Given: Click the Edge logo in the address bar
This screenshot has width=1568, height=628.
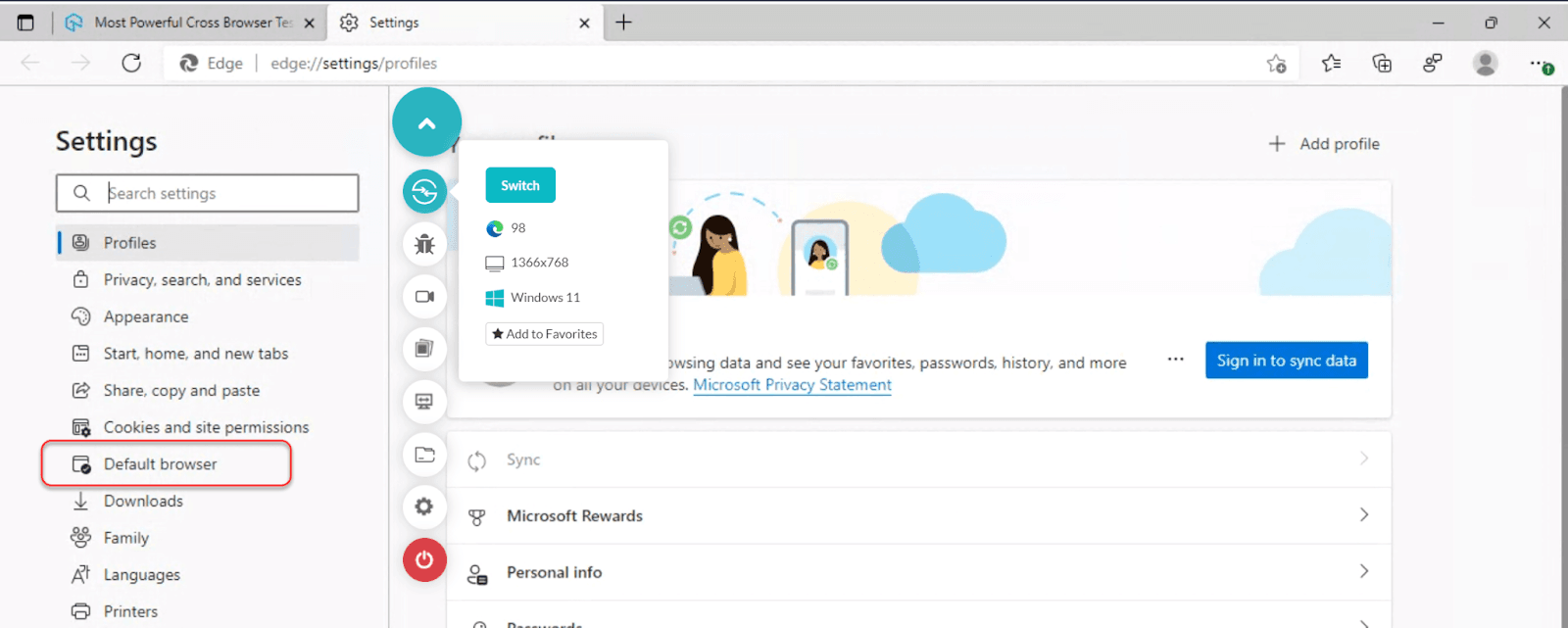Looking at the screenshot, I should pyautogui.click(x=189, y=63).
